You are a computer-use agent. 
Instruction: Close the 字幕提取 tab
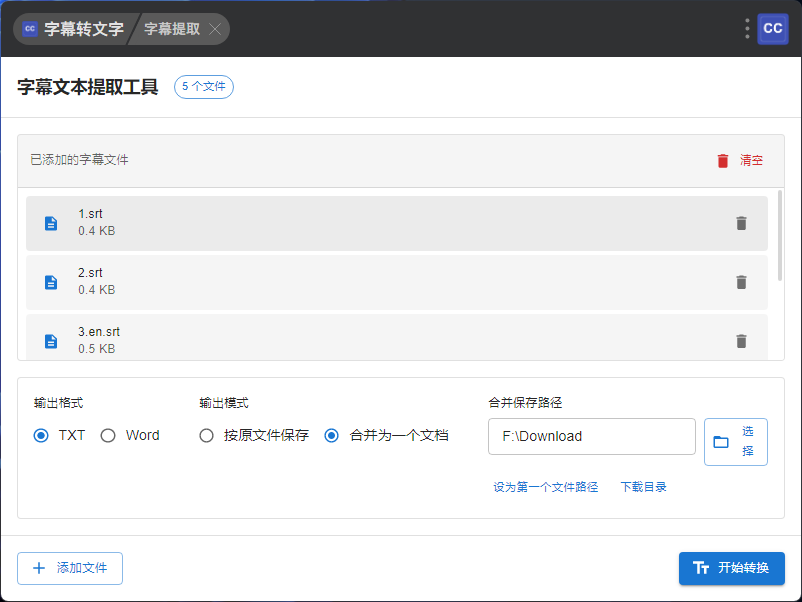click(x=215, y=29)
